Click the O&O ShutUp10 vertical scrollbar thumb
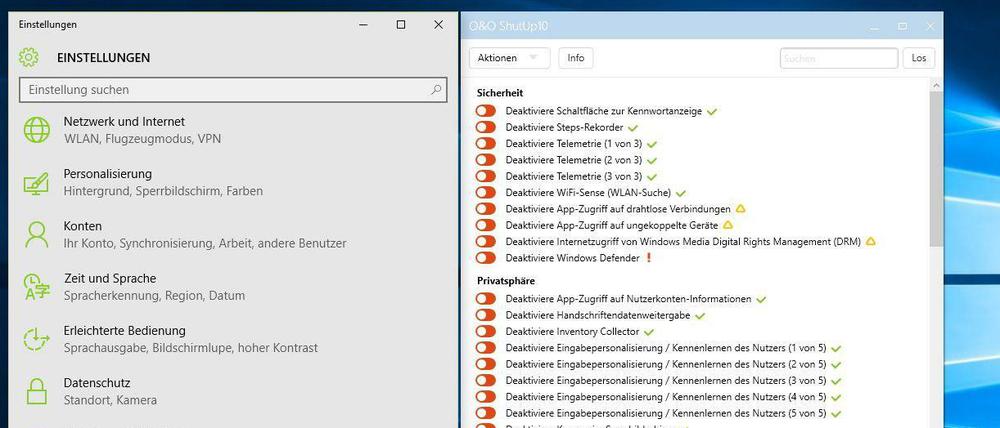 pos(936,169)
